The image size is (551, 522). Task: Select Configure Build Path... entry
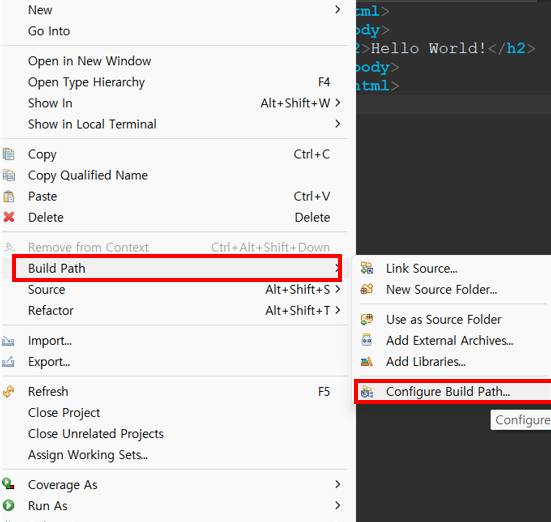coord(452,392)
